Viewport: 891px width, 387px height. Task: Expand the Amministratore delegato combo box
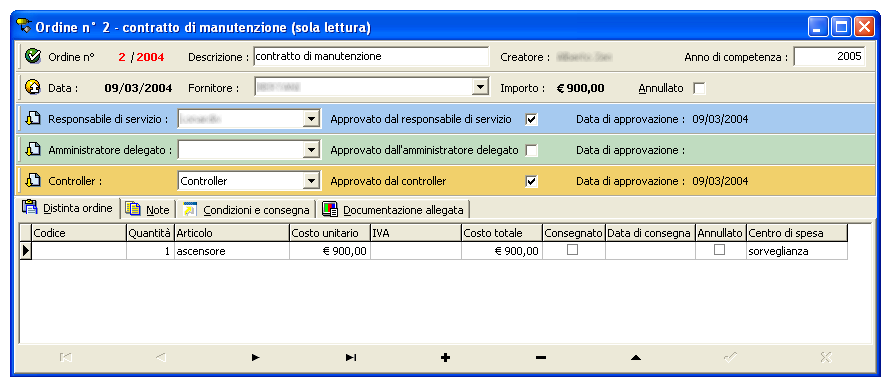(311, 150)
